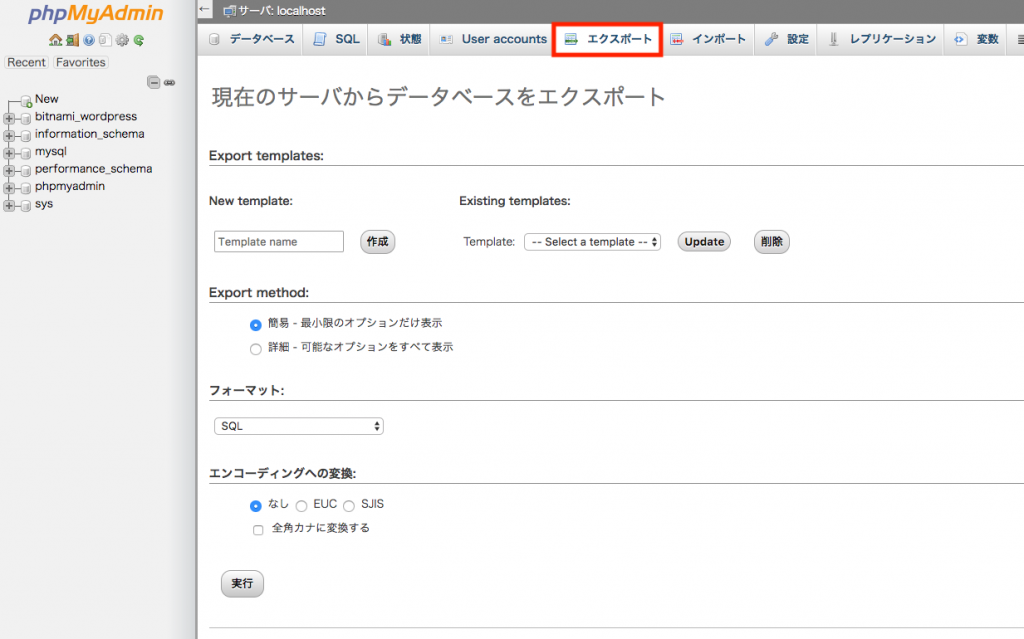Image resolution: width=1024 pixels, height=639 pixels.
Task: Open navigation panel settings gear icon
Action: point(122,41)
